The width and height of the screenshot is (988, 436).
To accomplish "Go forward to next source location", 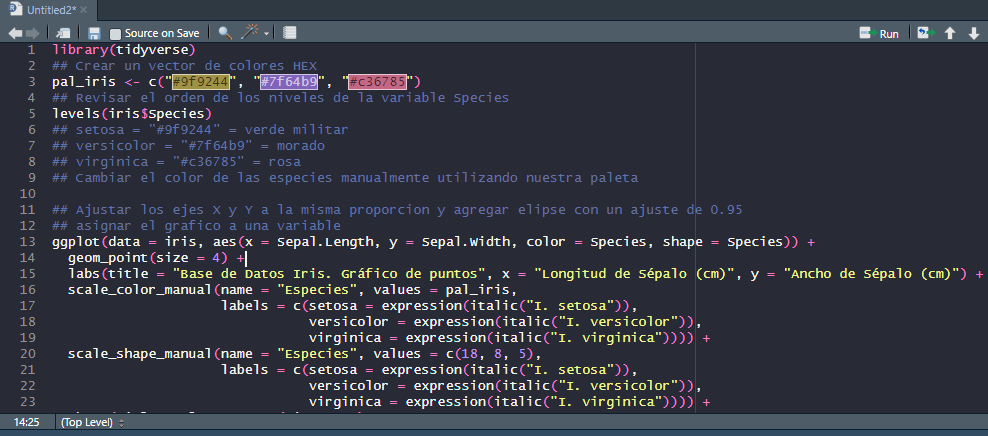I will [33, 33].
